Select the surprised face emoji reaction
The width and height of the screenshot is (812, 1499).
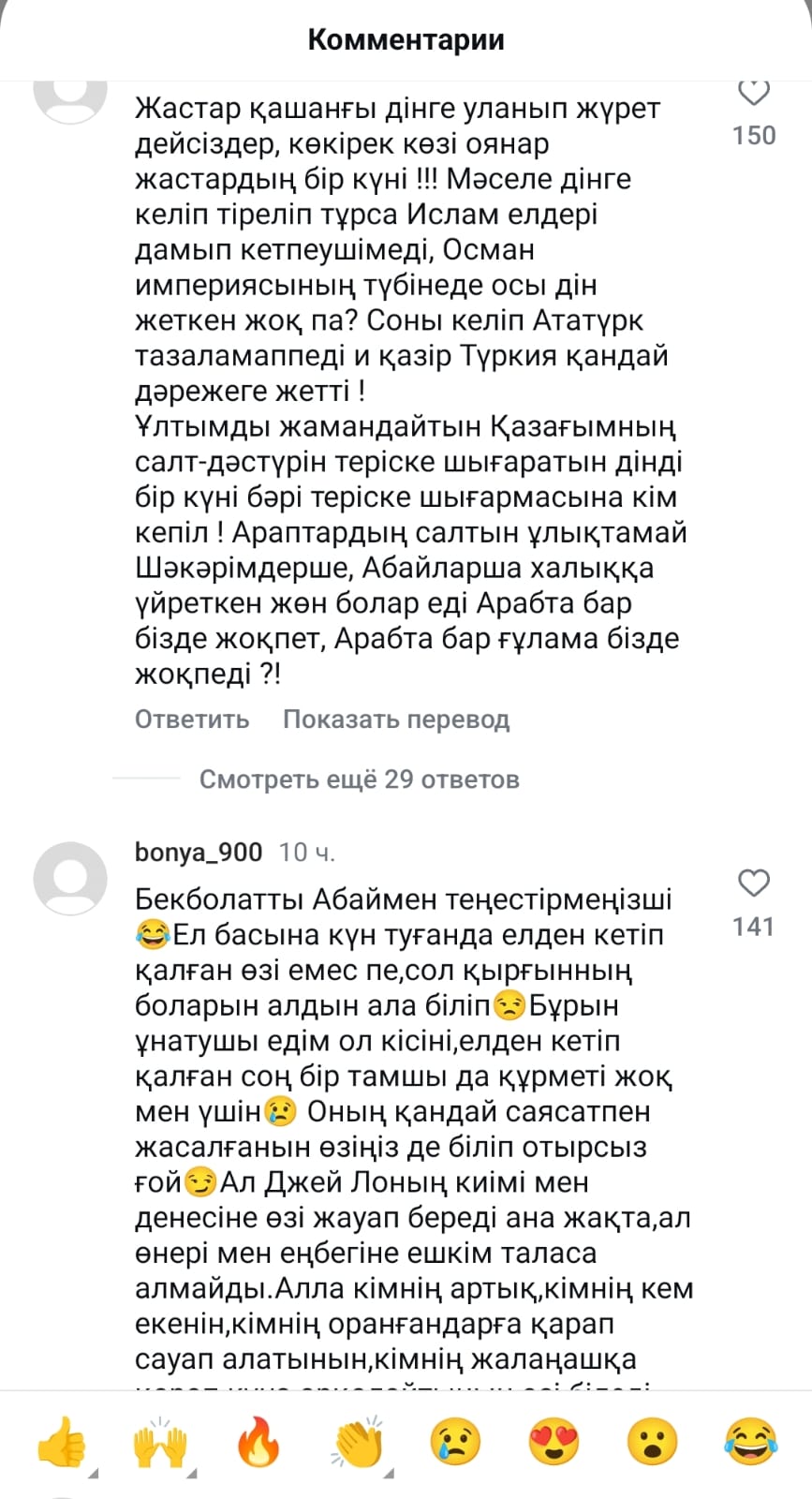(x=652, y=1442)
